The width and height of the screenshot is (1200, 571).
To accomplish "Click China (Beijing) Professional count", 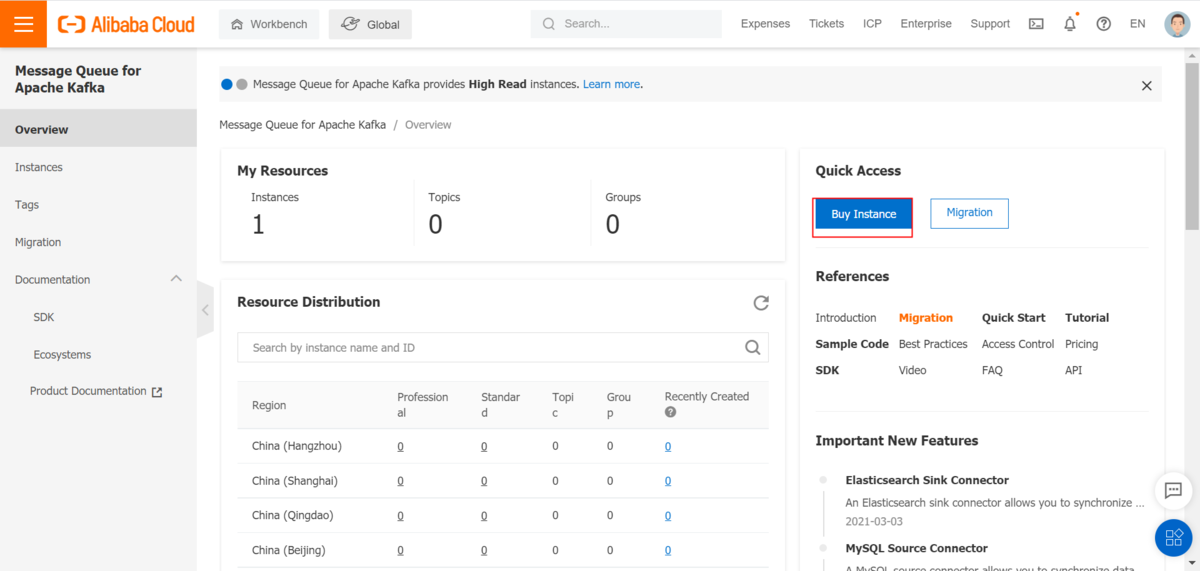I will 400,550.
